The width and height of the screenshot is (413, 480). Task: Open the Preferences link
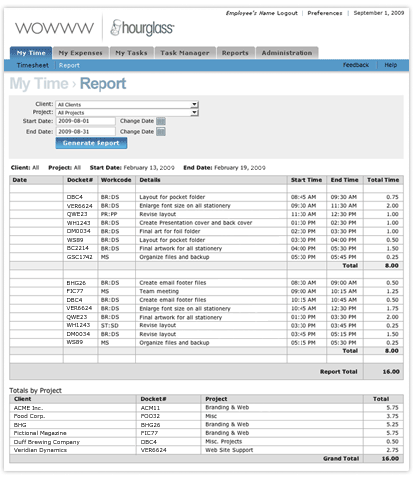pyautogui.click(x=325, y=13)
